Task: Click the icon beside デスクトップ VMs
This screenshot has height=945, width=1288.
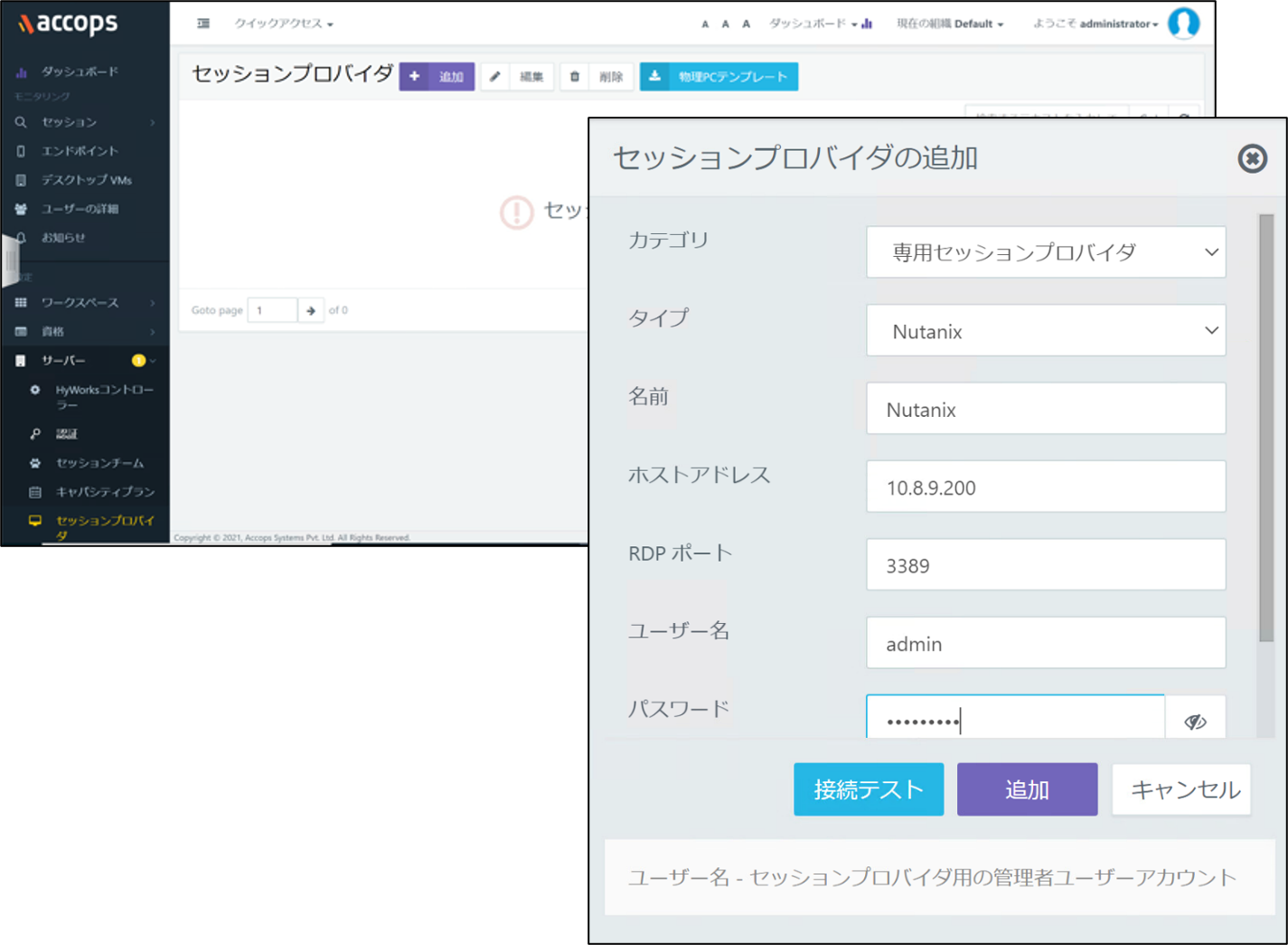Action: (21, 180)
